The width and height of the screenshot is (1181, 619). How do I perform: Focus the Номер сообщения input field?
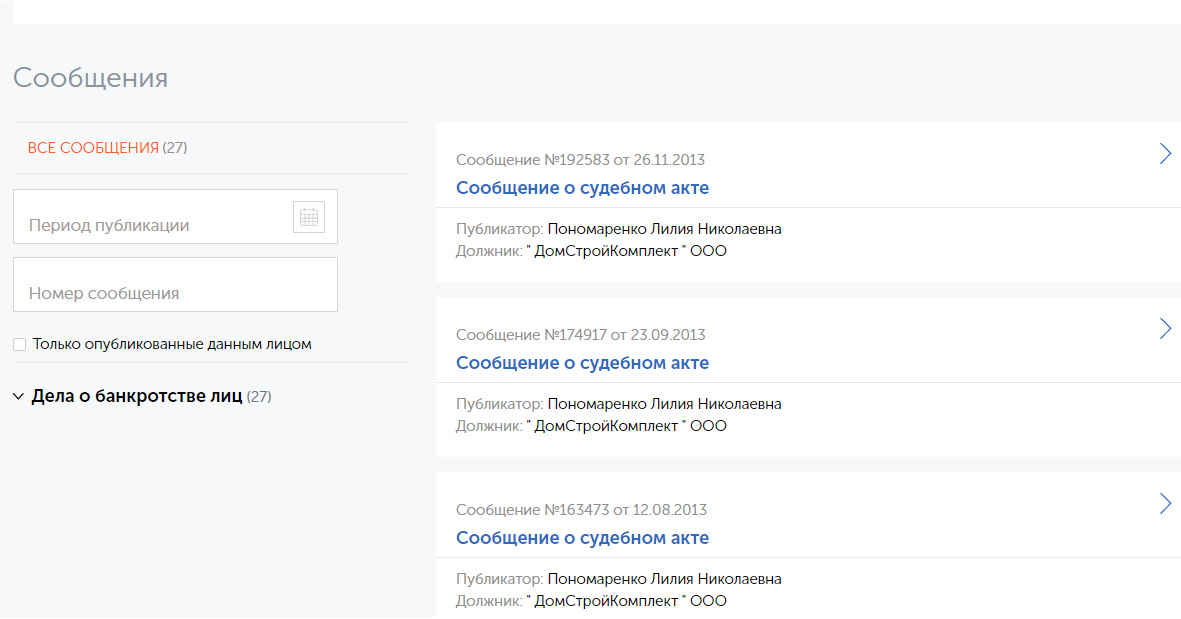(x=175, y=285)
